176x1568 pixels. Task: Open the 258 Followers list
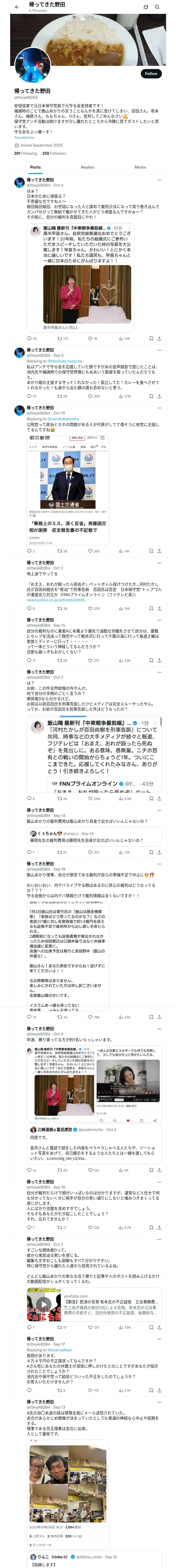coord(54,153)
